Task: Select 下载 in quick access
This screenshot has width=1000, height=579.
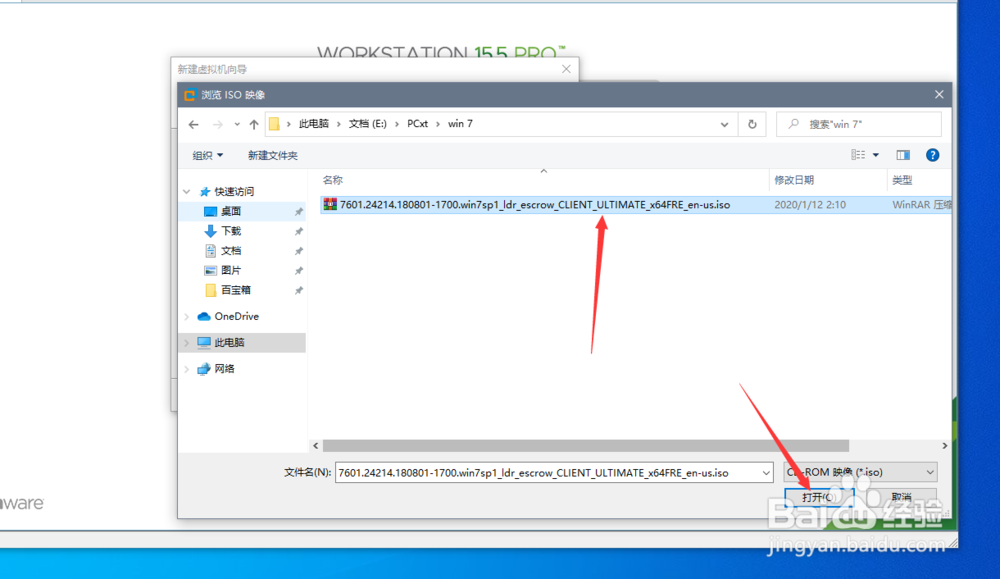Action: pos(231,231)
